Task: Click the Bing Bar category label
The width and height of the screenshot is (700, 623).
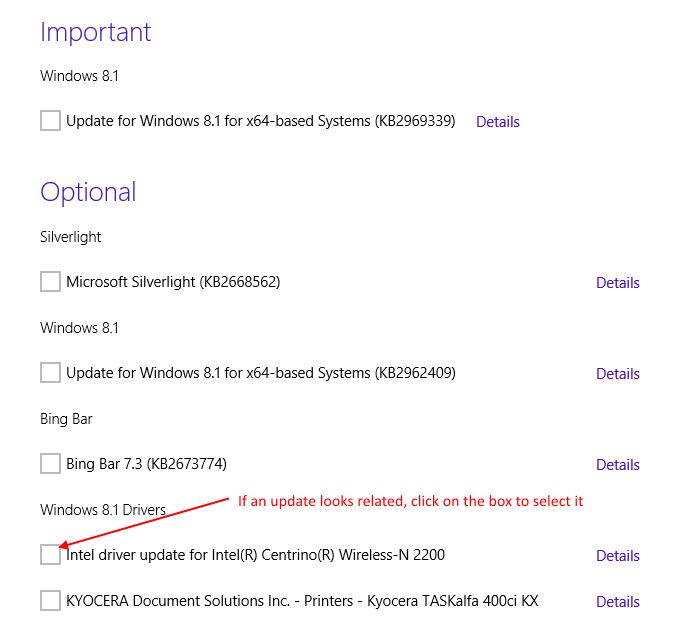Action: (66, 419)
